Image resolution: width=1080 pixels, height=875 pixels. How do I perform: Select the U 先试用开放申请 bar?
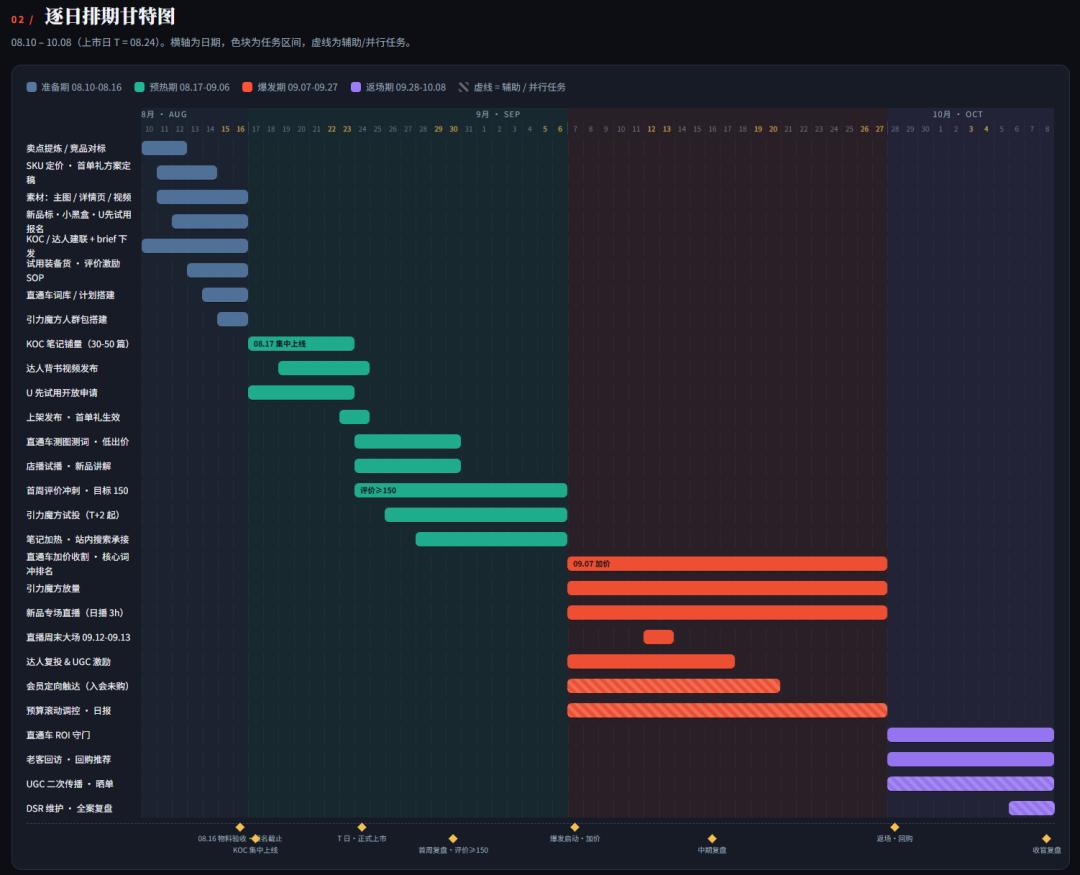301,393
